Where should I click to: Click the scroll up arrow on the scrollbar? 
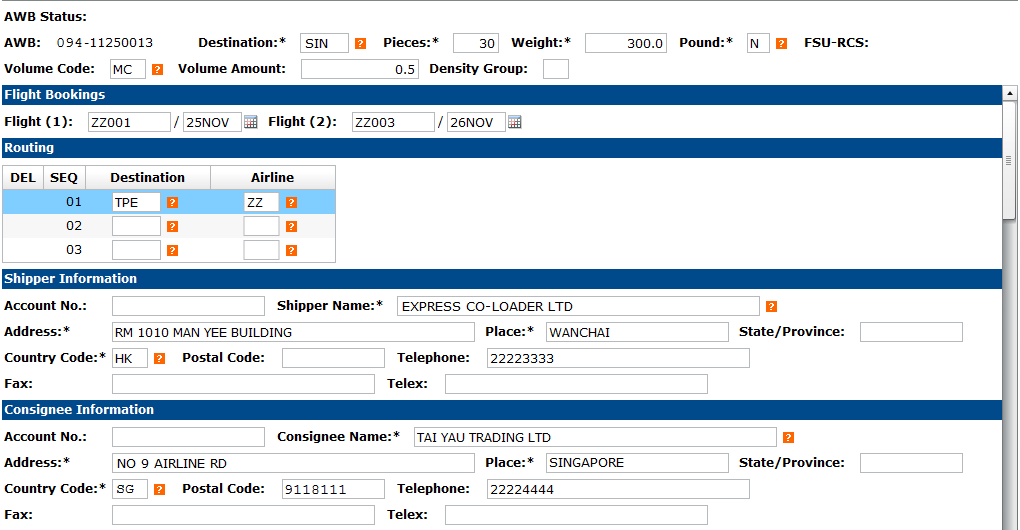(x=1010, y=95)
